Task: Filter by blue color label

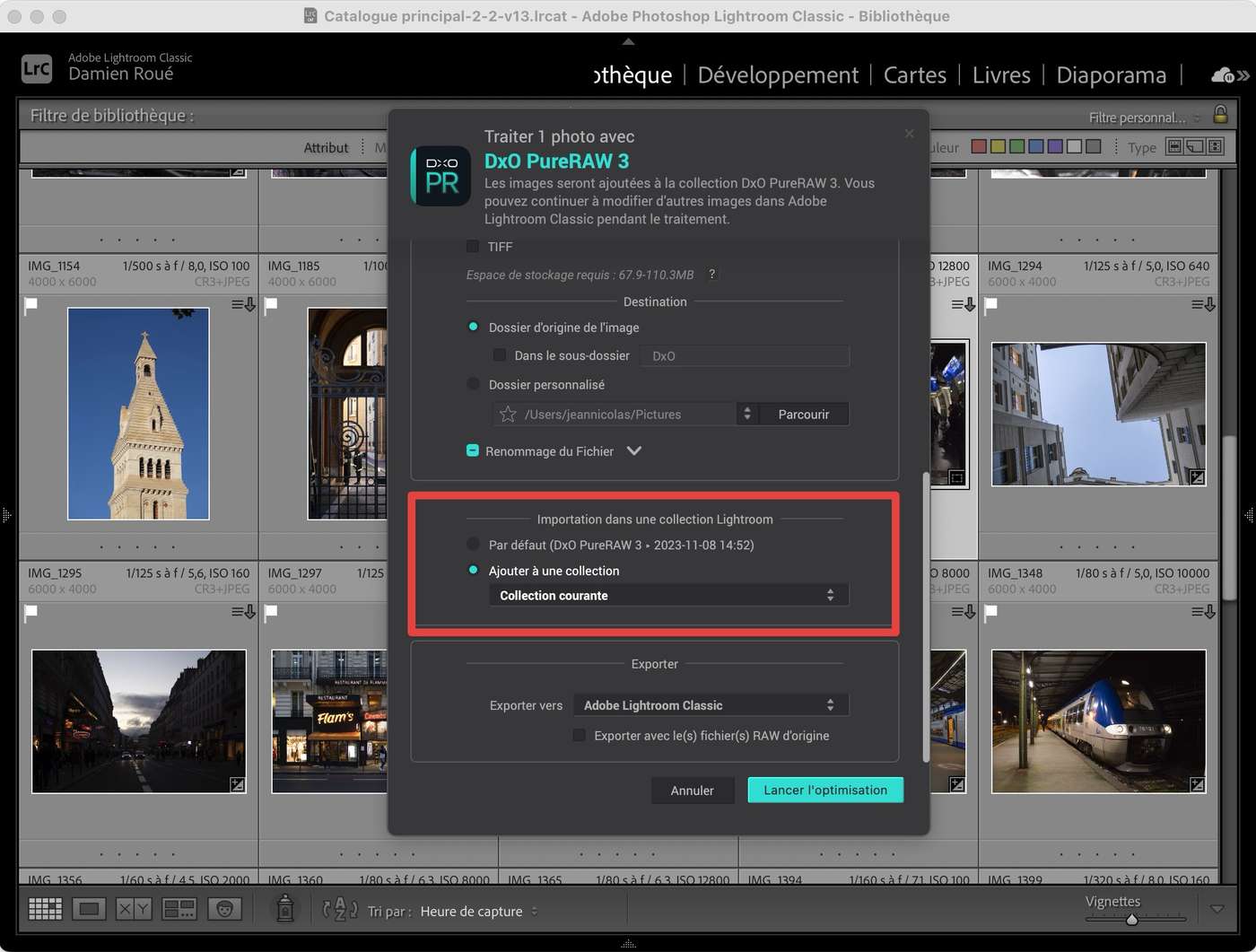Action: [x=1035, y=146]
